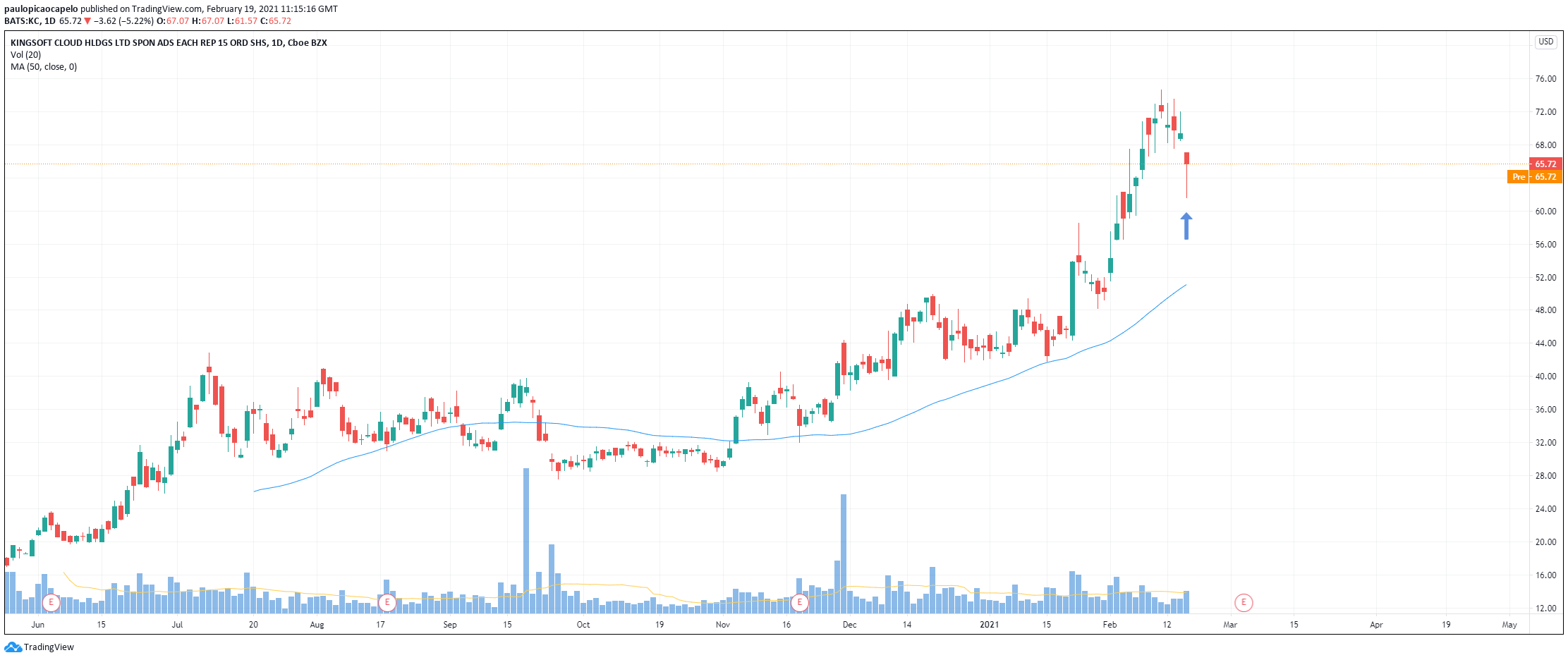Open the USD currency selector
The height and width of the screenshot is (660, 1568).
pyautogui.click(x=1545, y=42)
